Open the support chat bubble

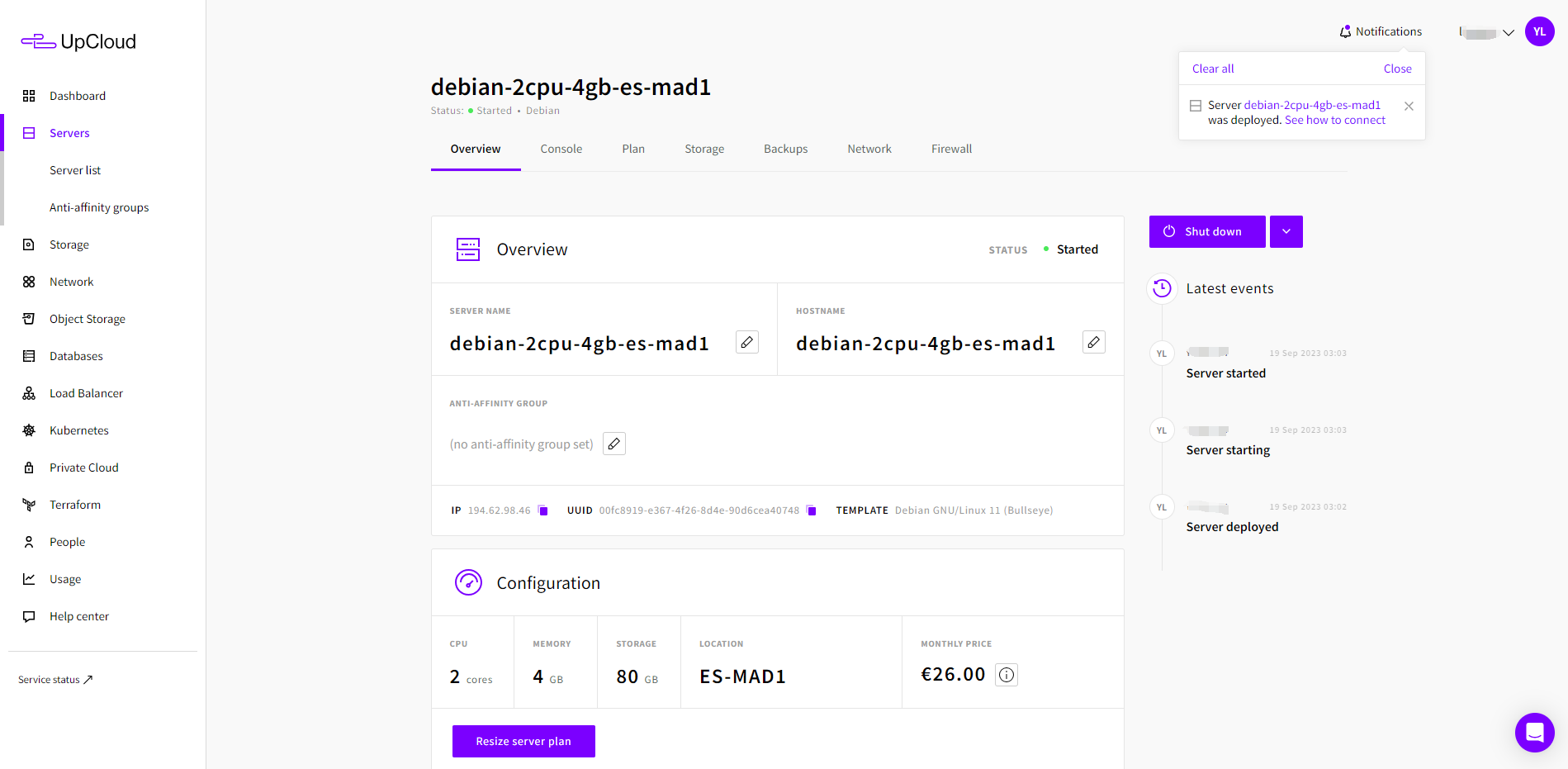(x=1535, y=733)
